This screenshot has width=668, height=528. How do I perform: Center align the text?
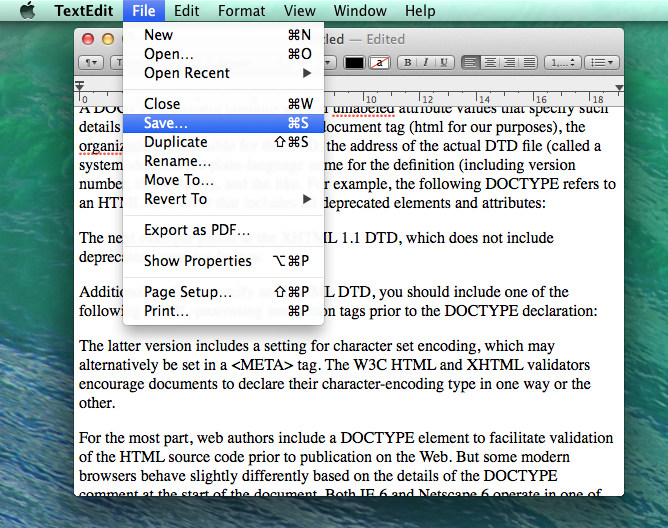pos(490,63)
